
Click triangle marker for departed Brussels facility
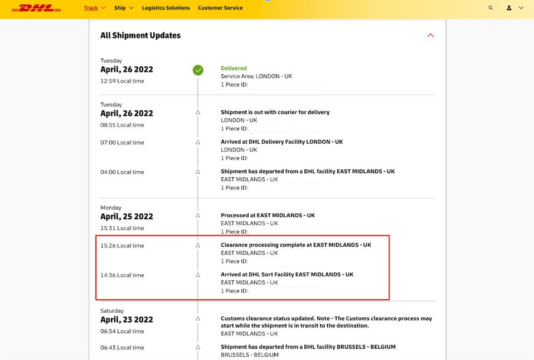tap(198, 347)
